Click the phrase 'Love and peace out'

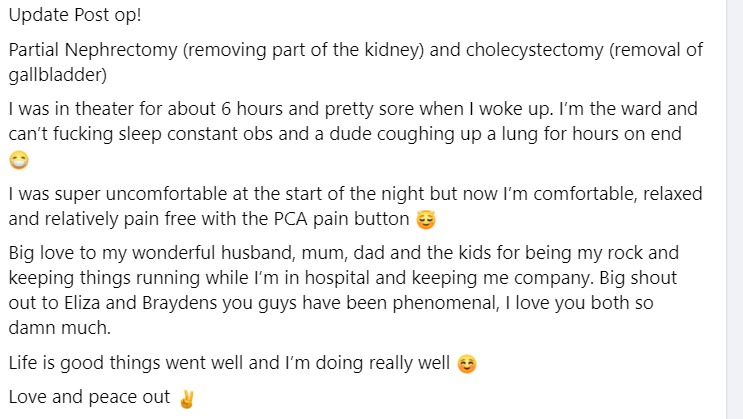click(89, 397)
